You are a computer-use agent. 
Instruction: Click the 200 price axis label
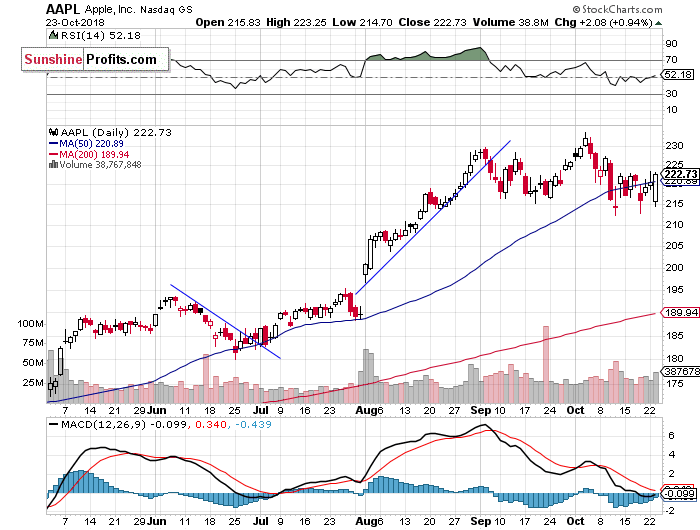click(x=674, y=267)
